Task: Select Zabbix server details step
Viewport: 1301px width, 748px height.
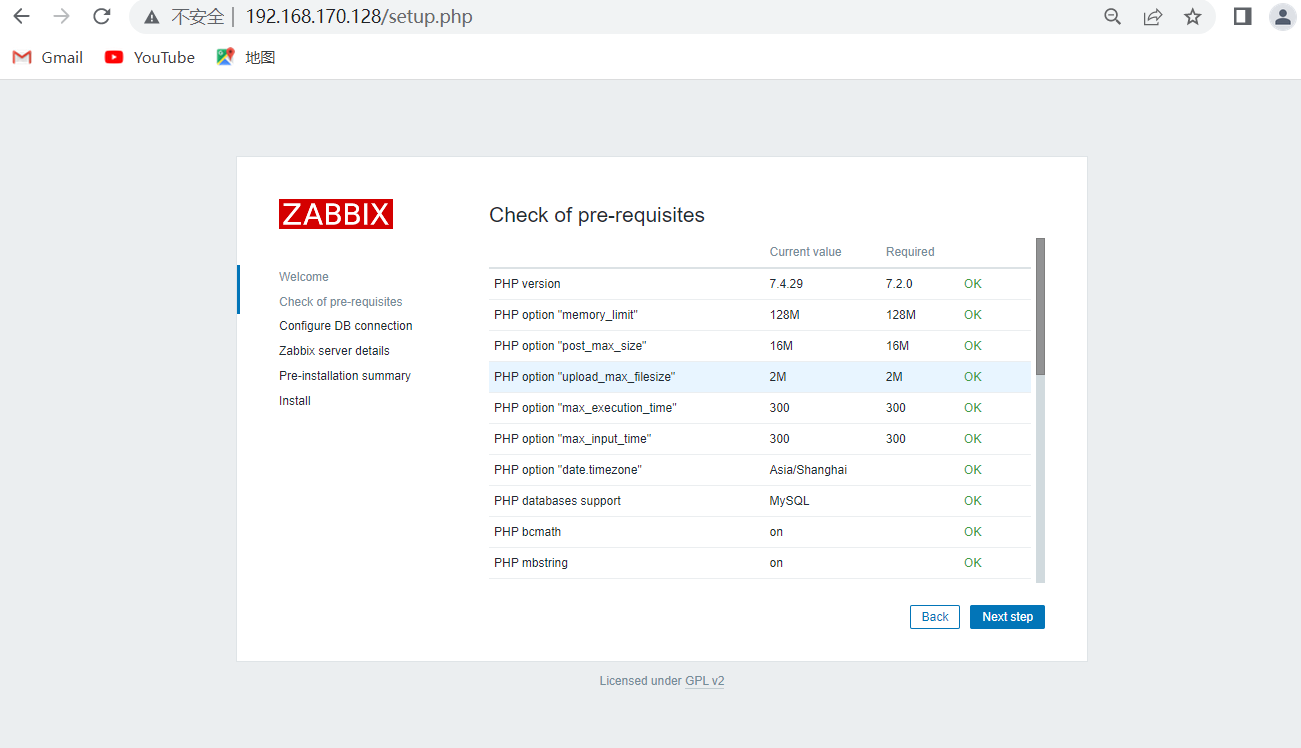Action: 334,351
